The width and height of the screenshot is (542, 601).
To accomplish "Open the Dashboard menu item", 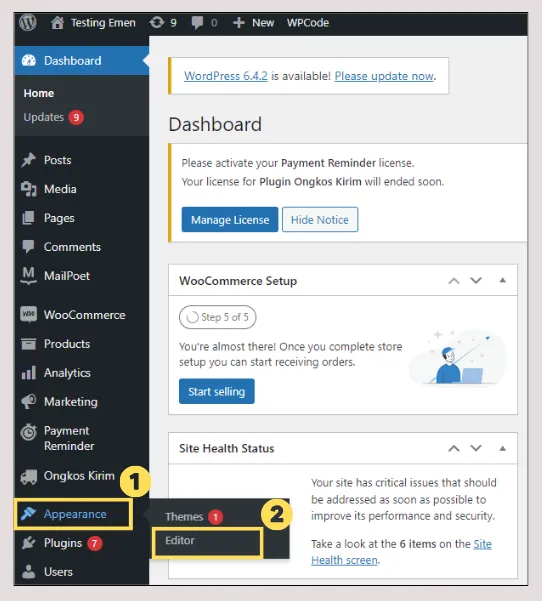I will (82, 61).
